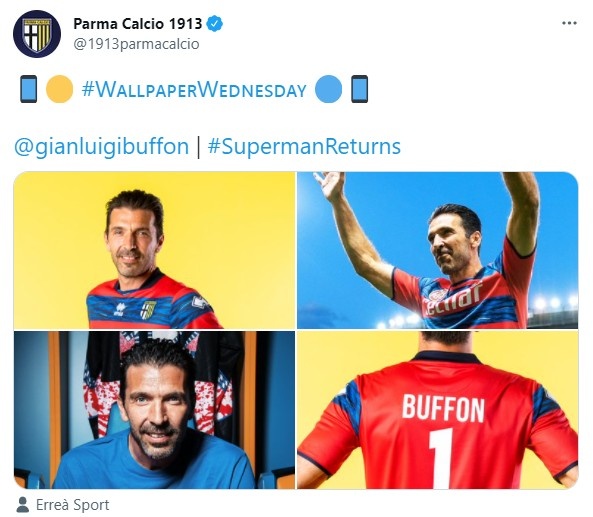Open the three-dot more options menu
The height and width of the screenshot is (517, 593).
(569, 23)
